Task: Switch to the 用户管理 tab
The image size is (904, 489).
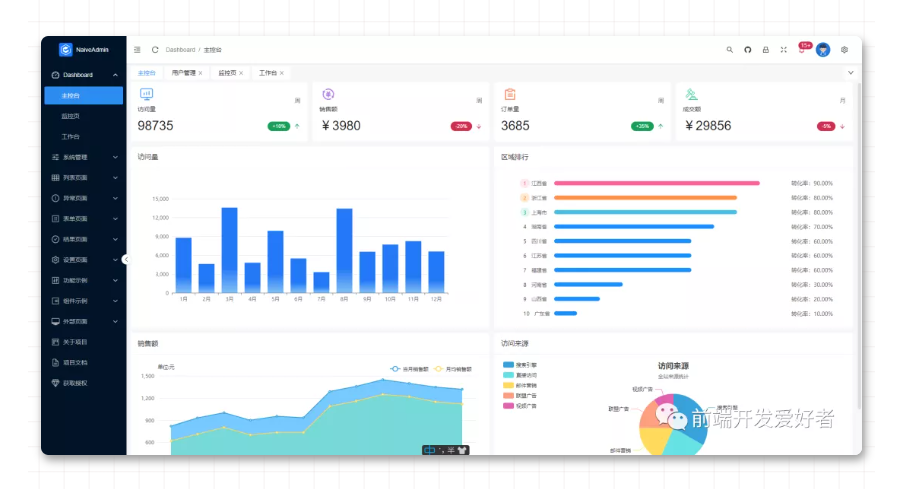Action: [183, 73]
